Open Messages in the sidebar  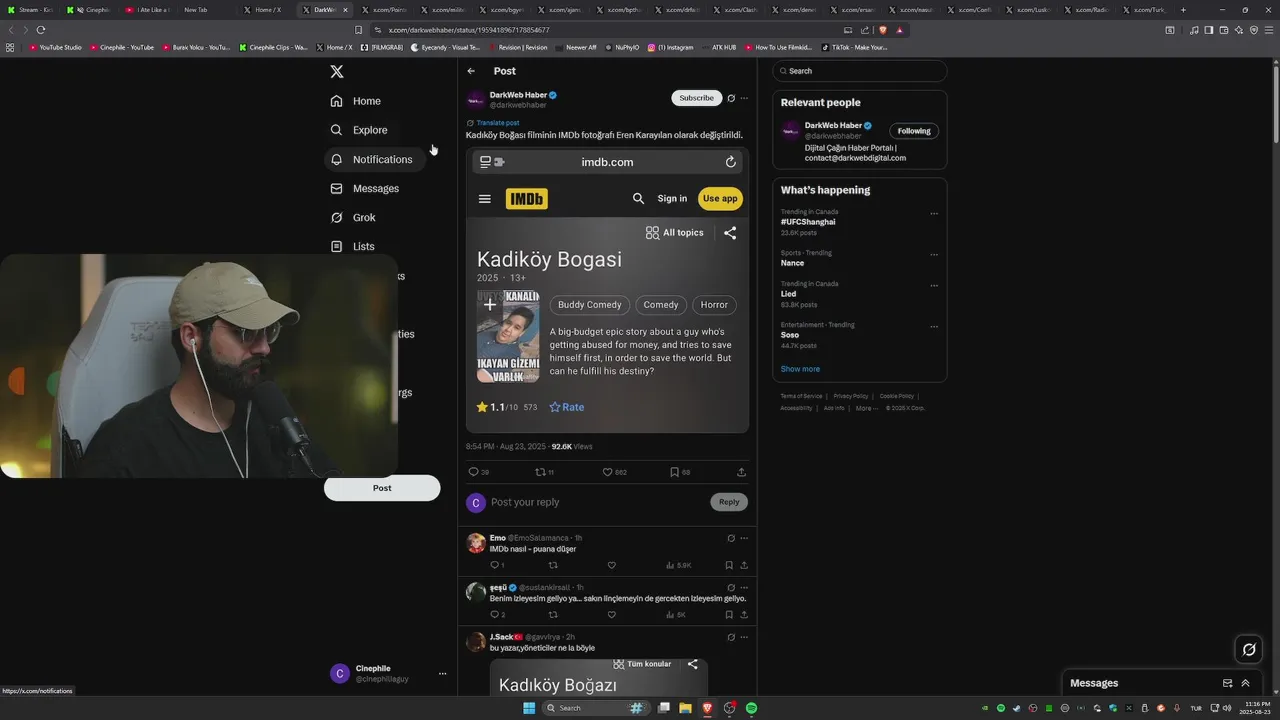pyautogui.click(x=365, y=188)
